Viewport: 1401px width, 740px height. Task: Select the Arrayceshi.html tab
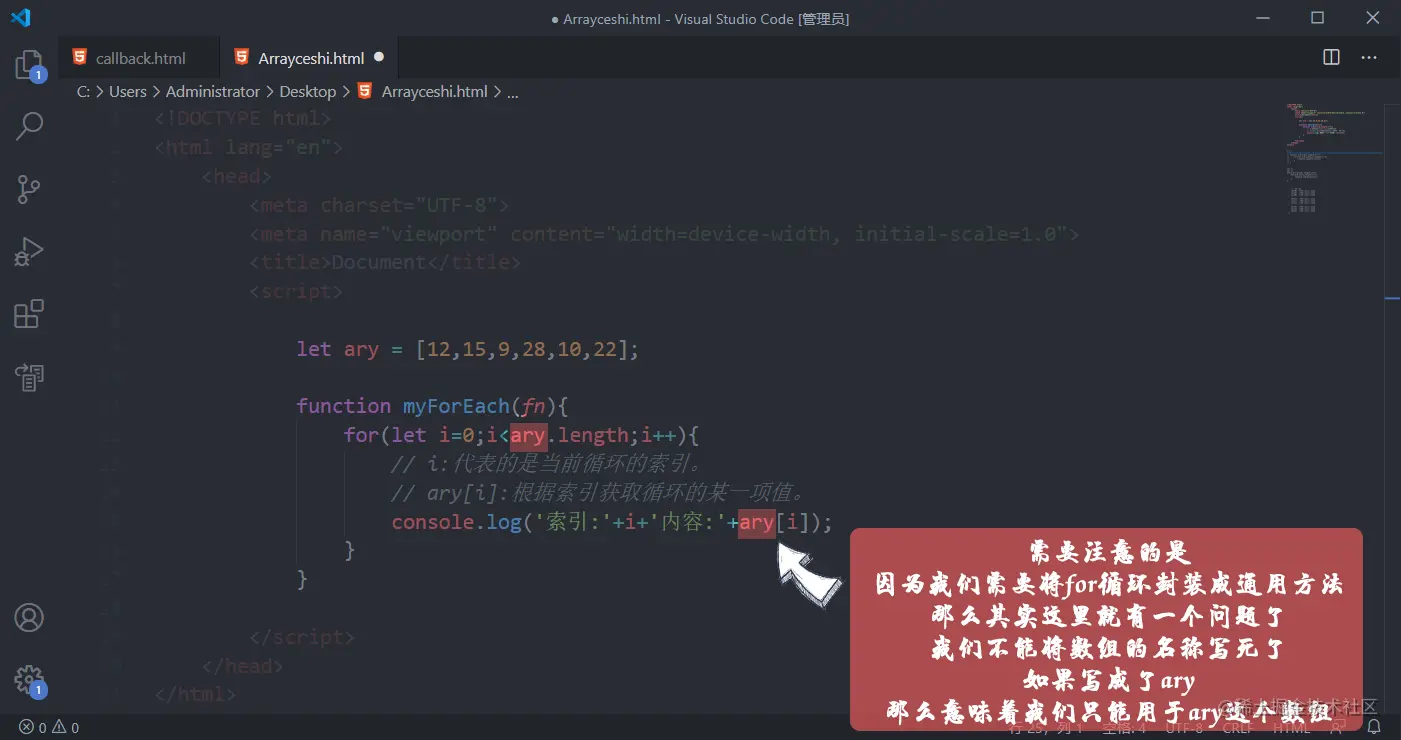[309, 58]
